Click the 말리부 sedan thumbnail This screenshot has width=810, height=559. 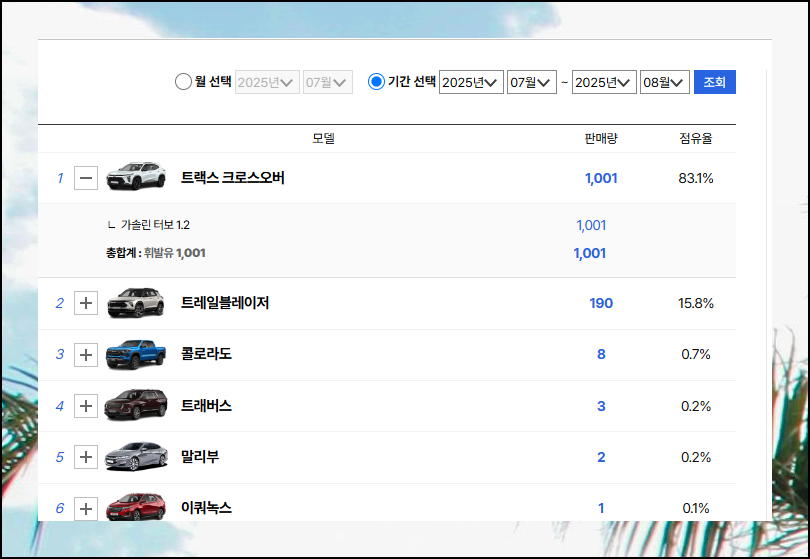(136, 456)
